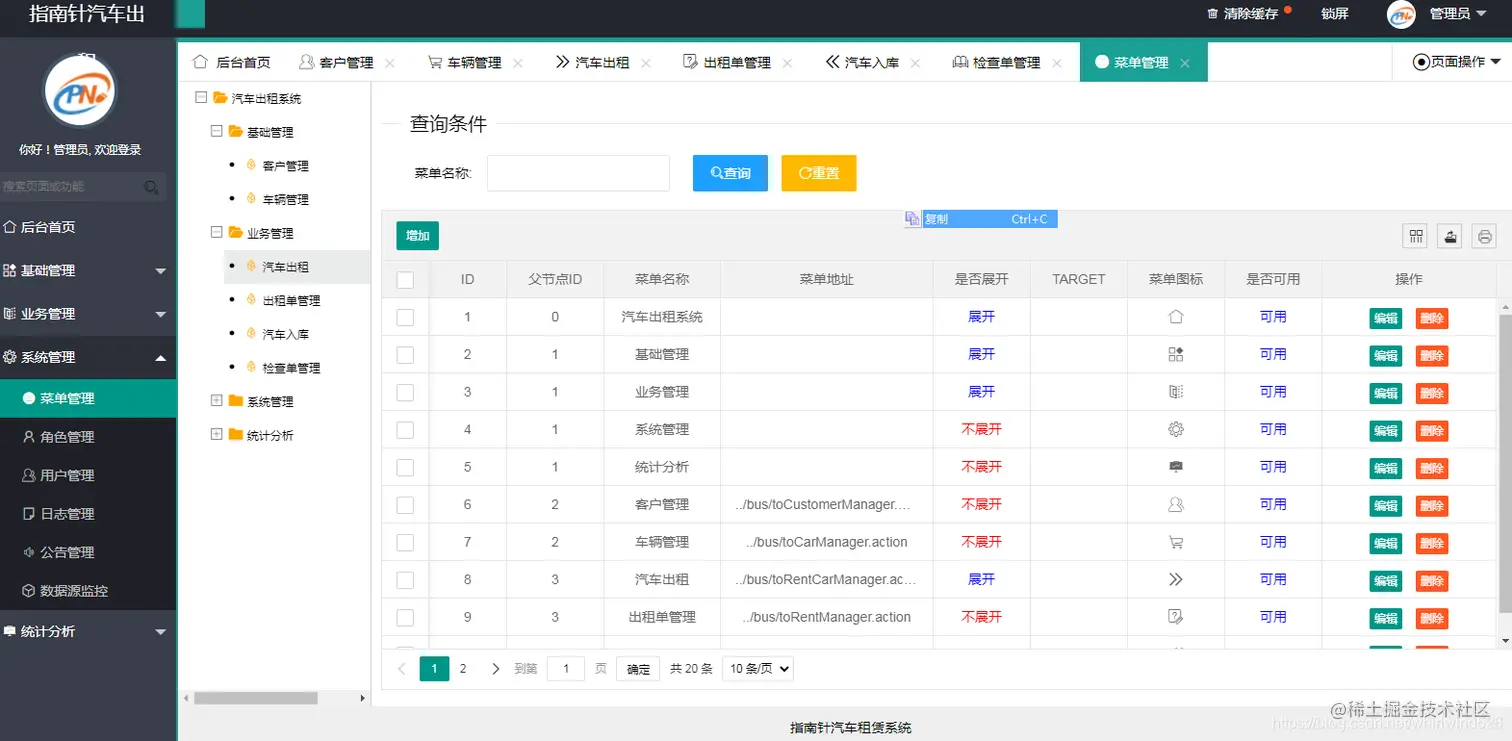The image size is (1512, 741).
Task: Click the column filter grid icon
Action: (x=1416, y=236)
